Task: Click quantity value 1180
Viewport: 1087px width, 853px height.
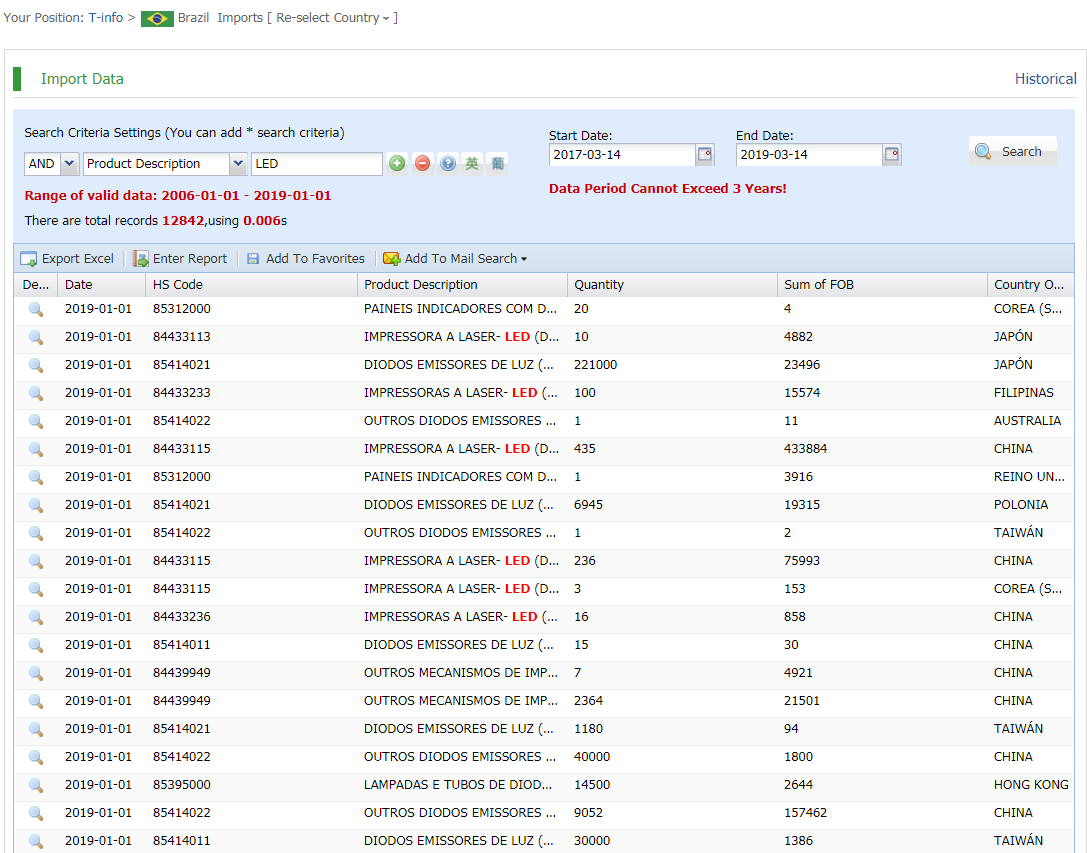Action: click(x=589, y=729)
